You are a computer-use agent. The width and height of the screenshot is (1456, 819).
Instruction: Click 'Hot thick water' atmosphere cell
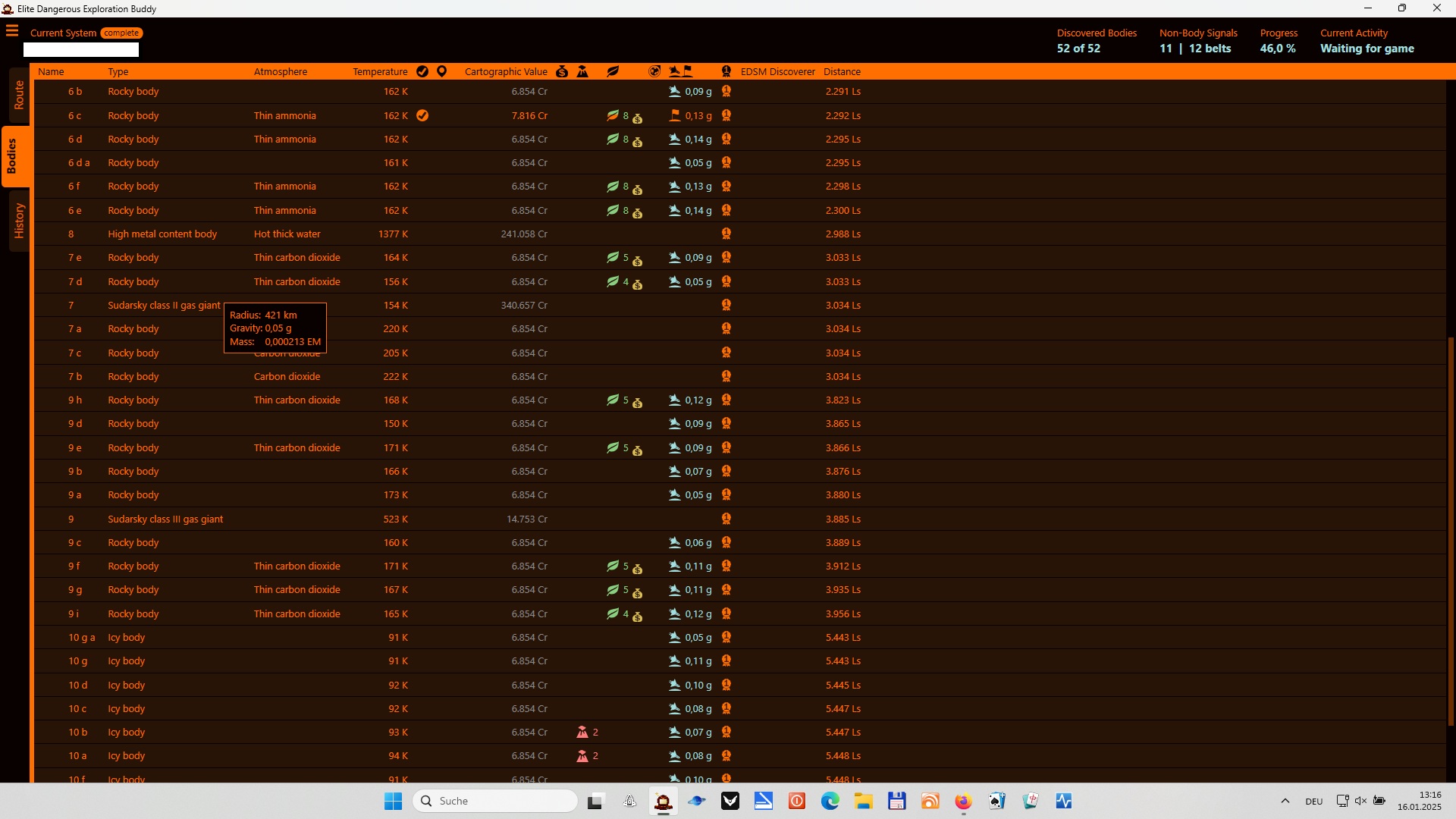[287, 234]
